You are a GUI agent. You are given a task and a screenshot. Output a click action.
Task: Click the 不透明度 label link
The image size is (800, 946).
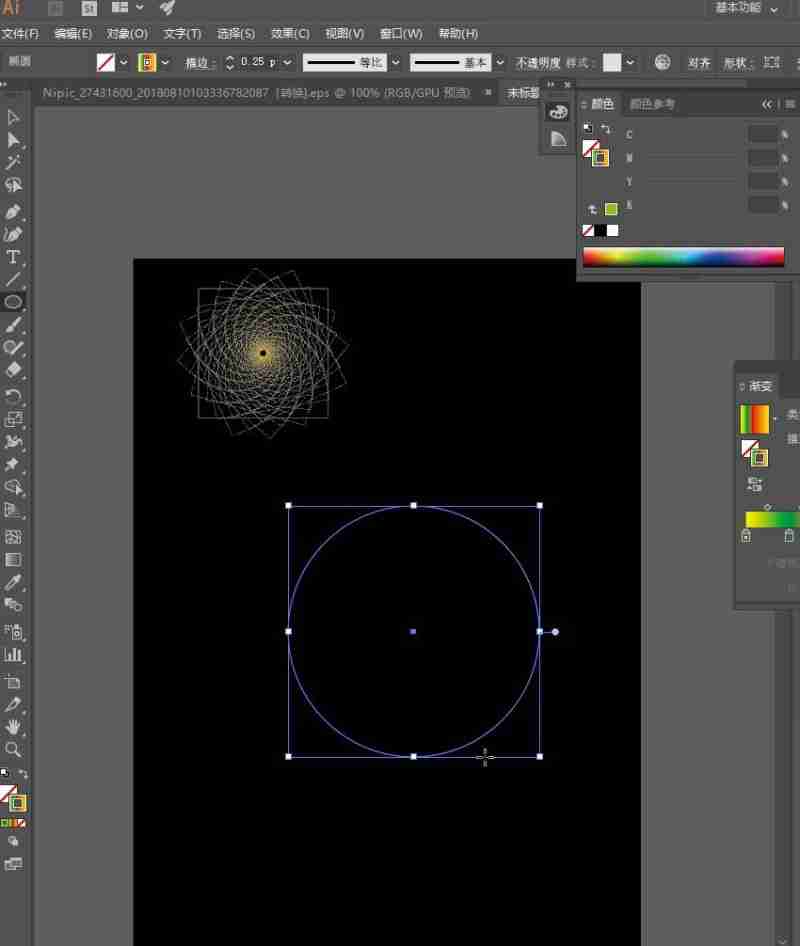click(x=537, y=62)
